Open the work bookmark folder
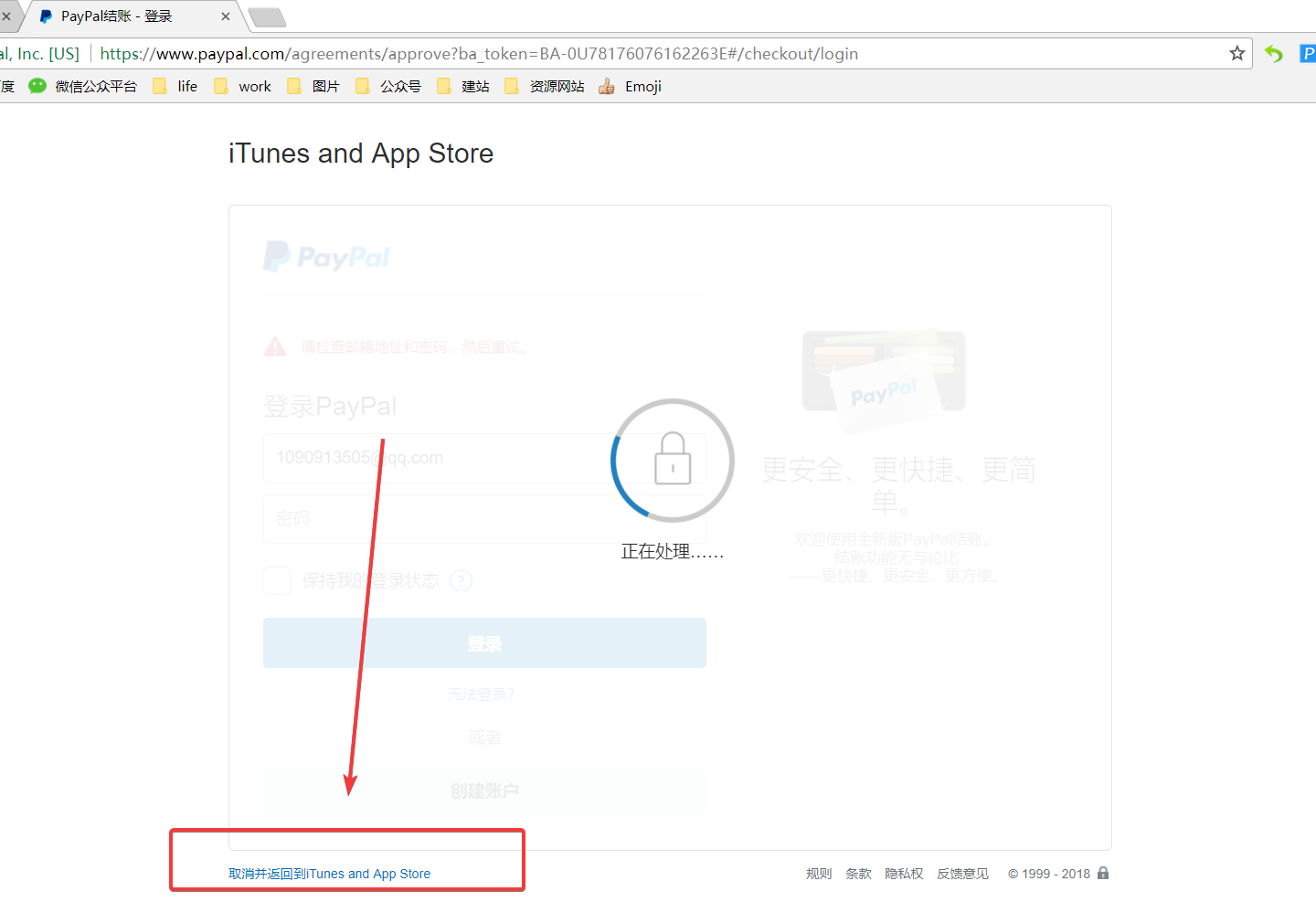Image resolution: width=1316 pixels, height=902 pixels. click(242, 86)
